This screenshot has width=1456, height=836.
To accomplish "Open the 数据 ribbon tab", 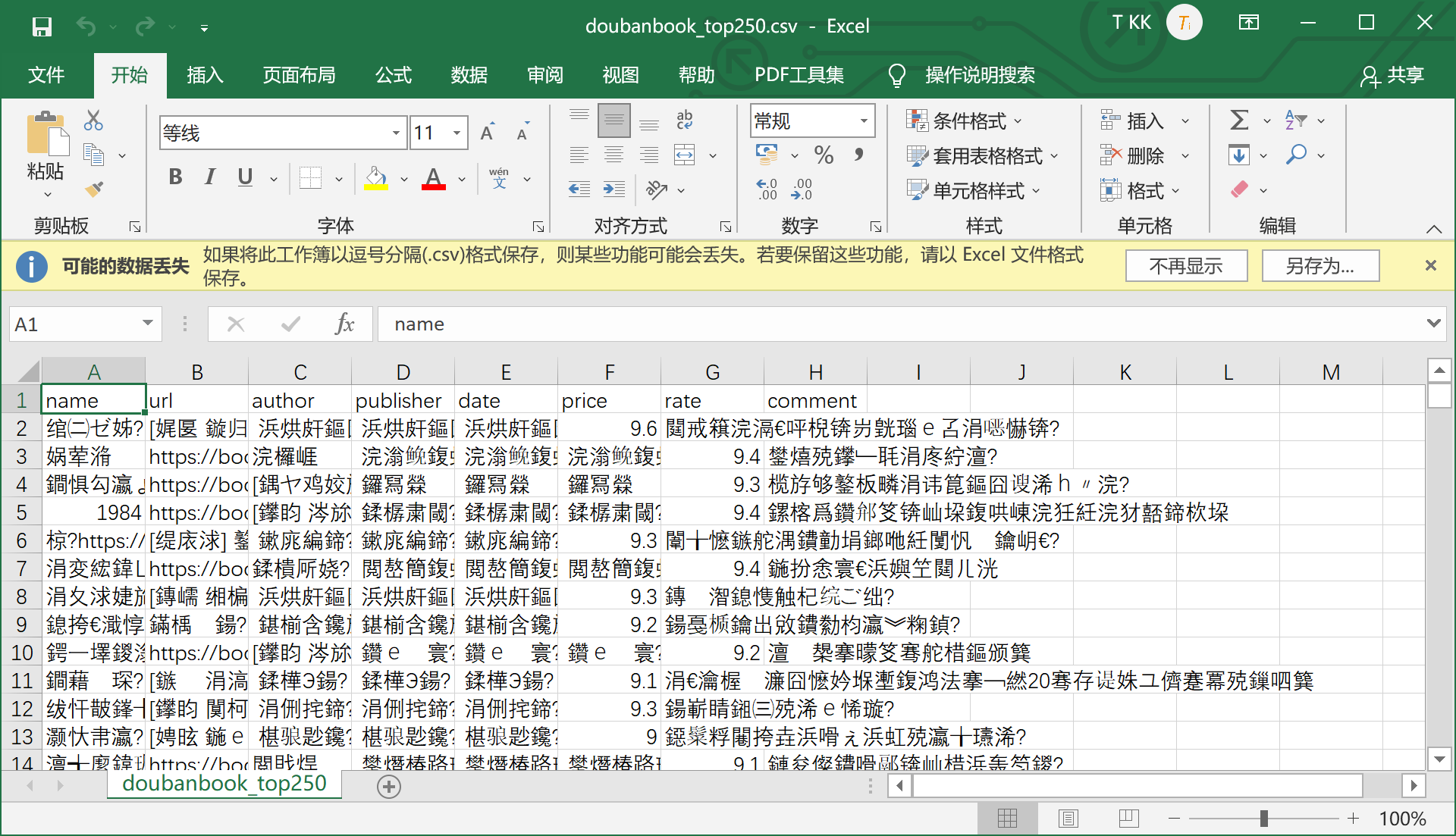I will click(x=469, y=75).
